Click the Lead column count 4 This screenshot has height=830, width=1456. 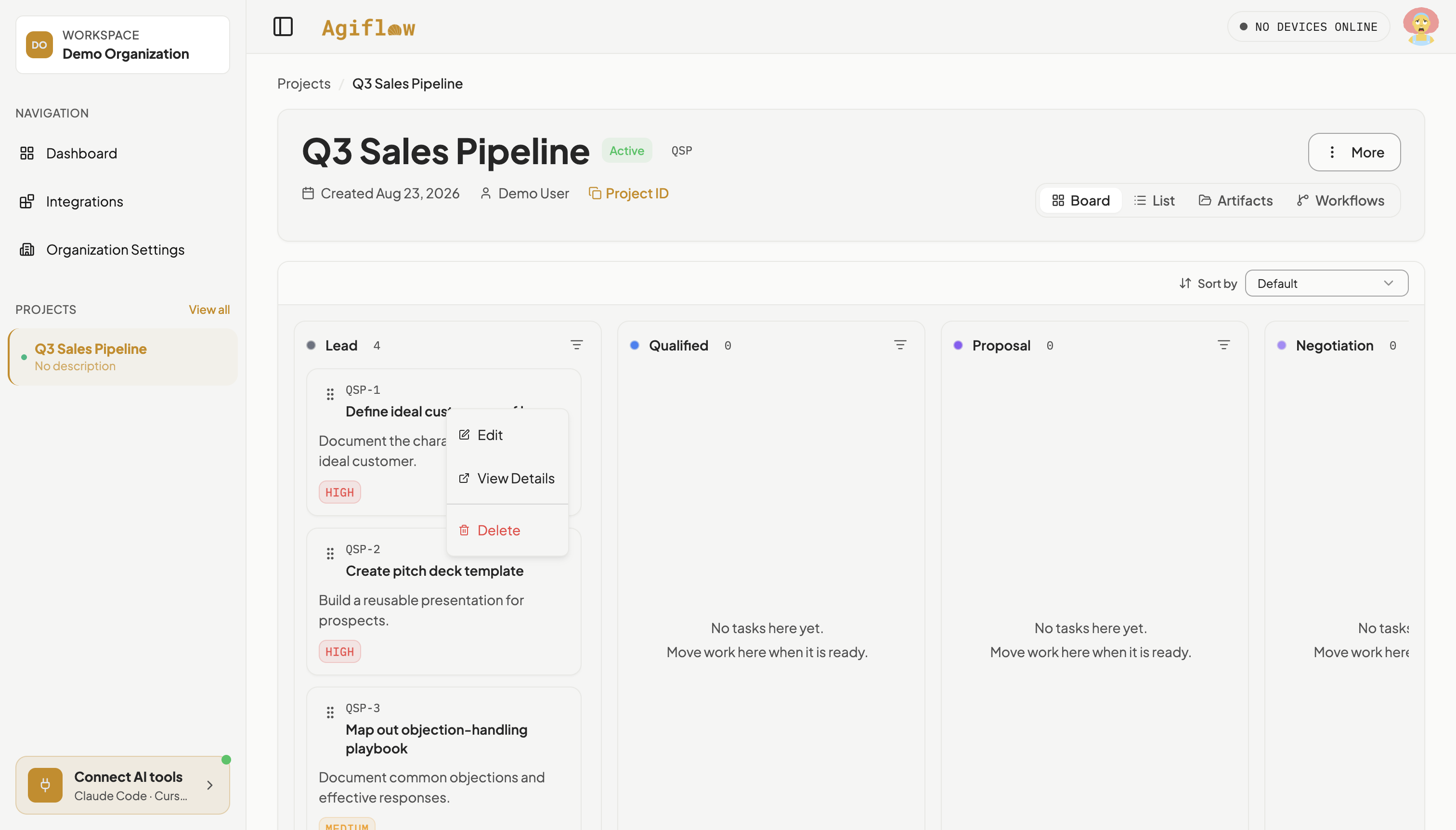377,346
